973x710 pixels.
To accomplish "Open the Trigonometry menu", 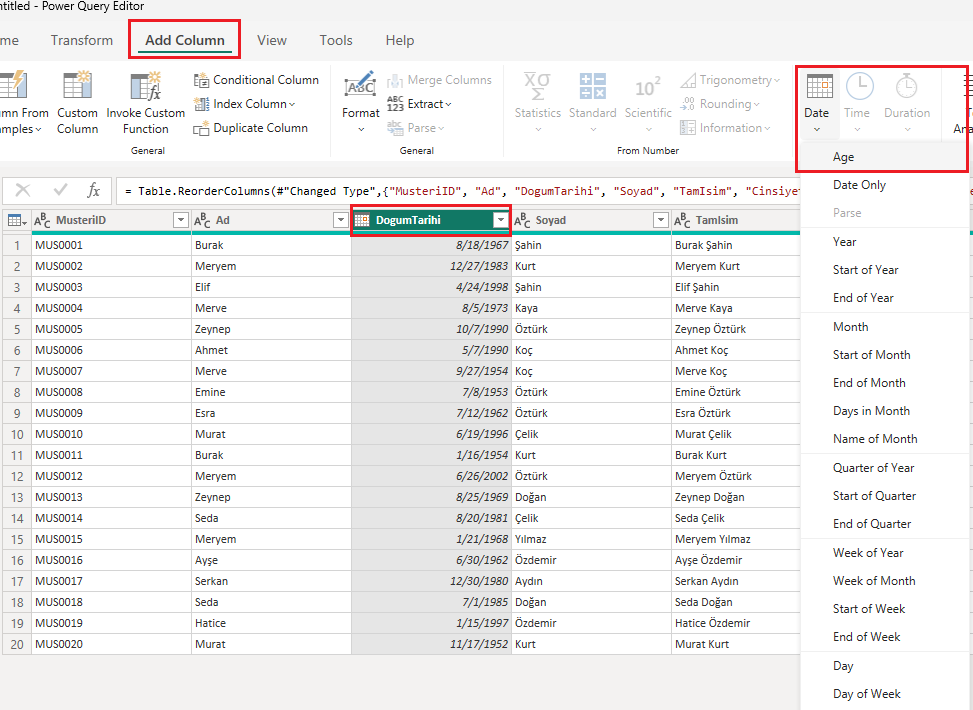I will (730, 80).
